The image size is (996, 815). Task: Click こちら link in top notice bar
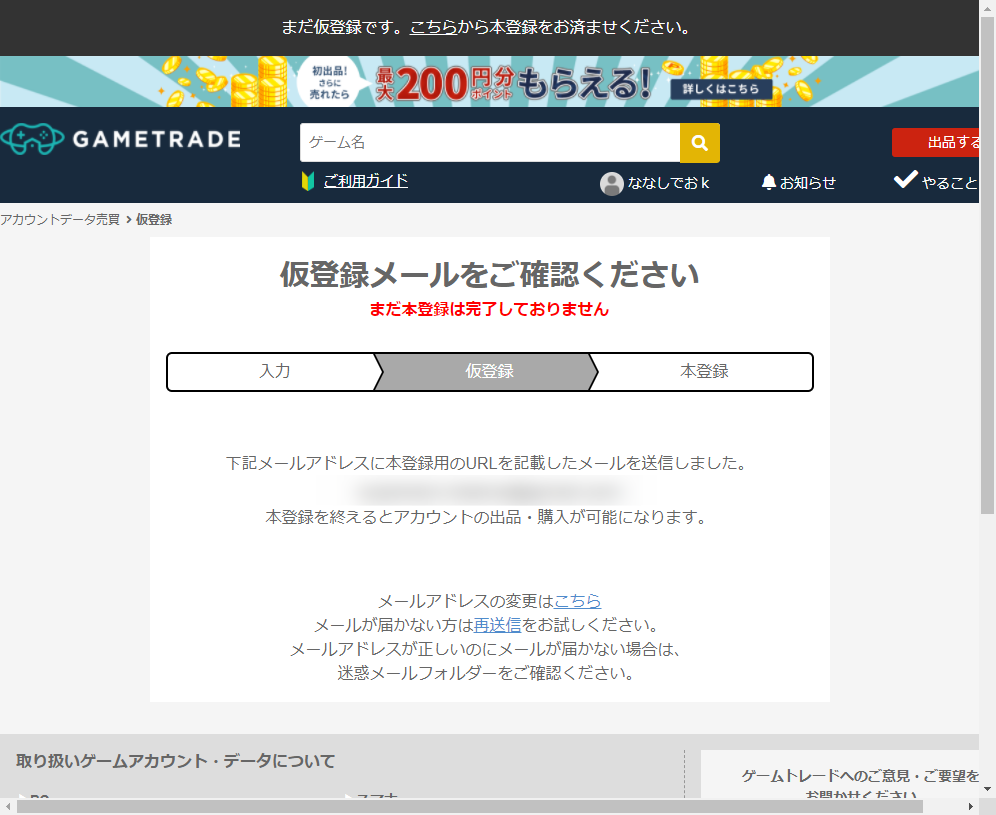coord(433,27)
